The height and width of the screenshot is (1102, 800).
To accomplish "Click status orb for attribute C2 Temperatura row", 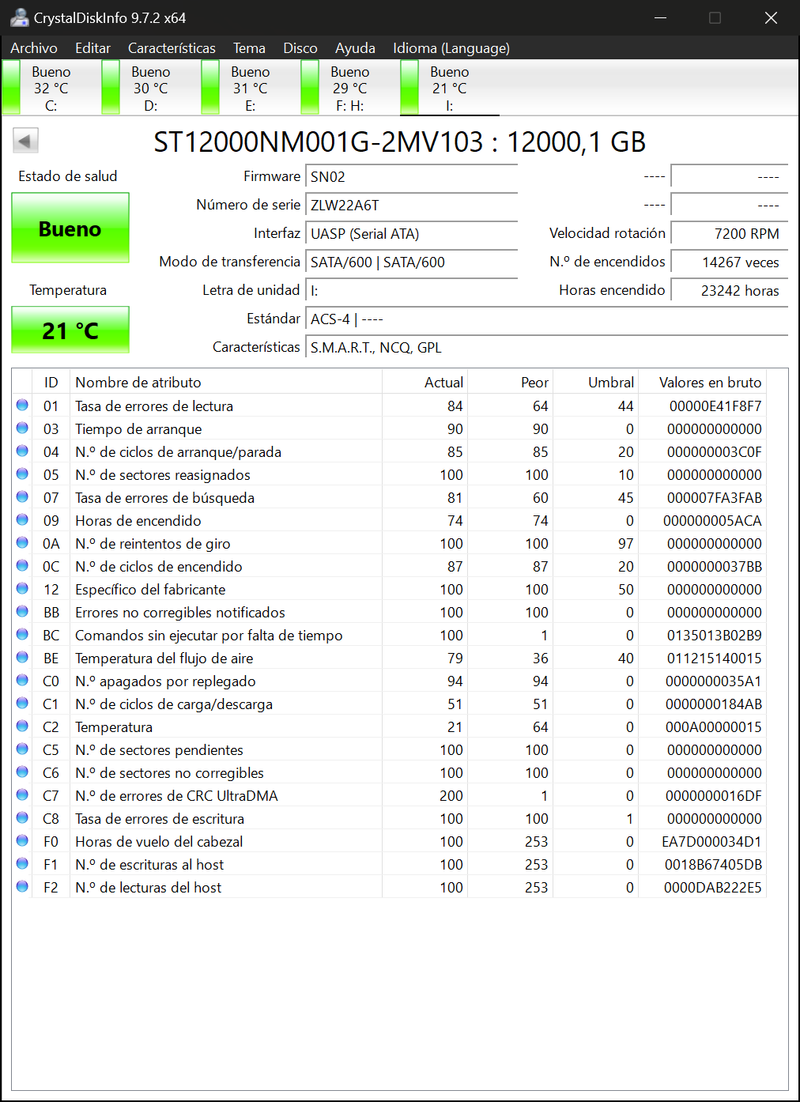I will [22, 726].
